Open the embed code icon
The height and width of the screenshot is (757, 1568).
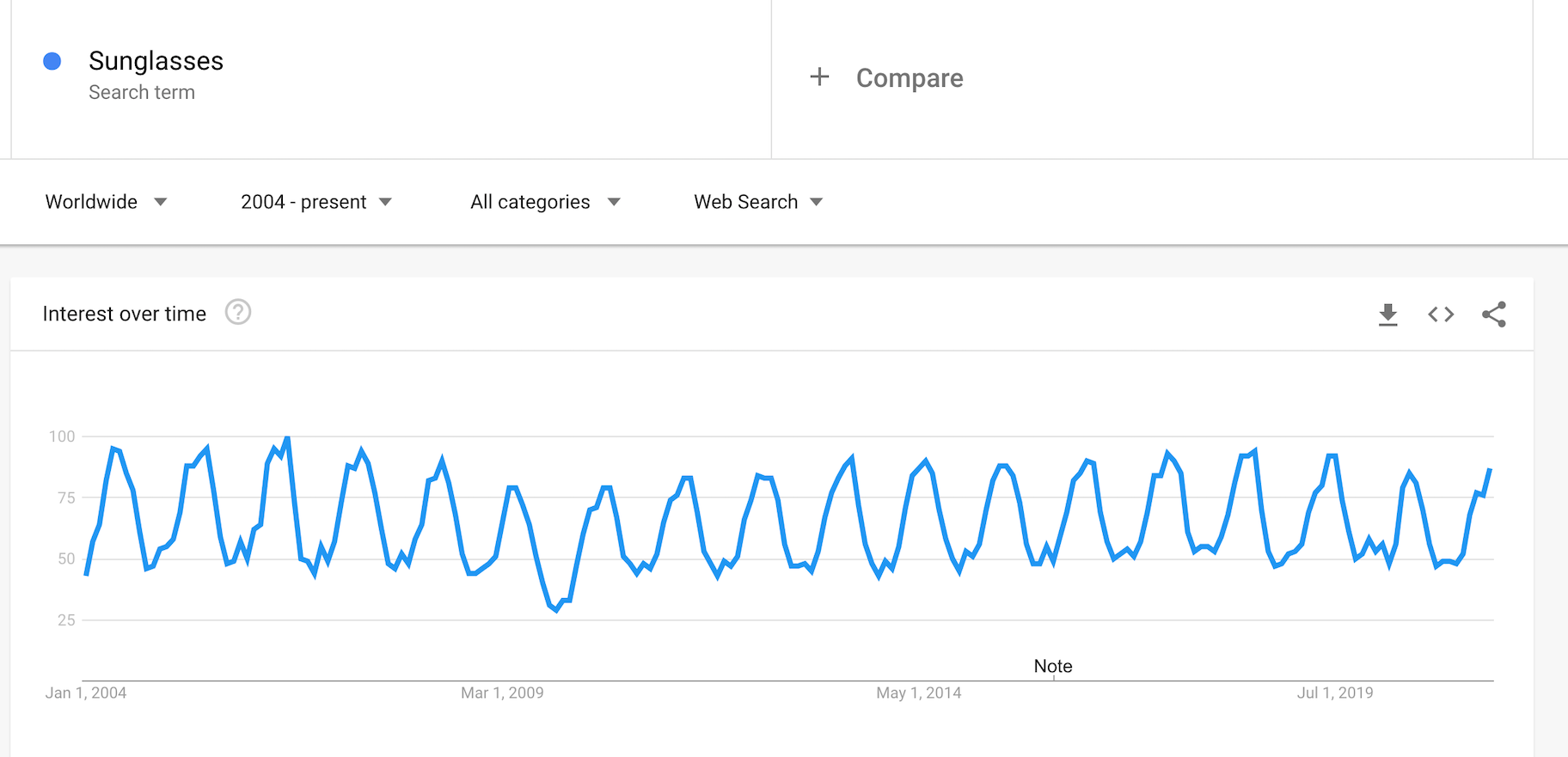(1441, 314)
